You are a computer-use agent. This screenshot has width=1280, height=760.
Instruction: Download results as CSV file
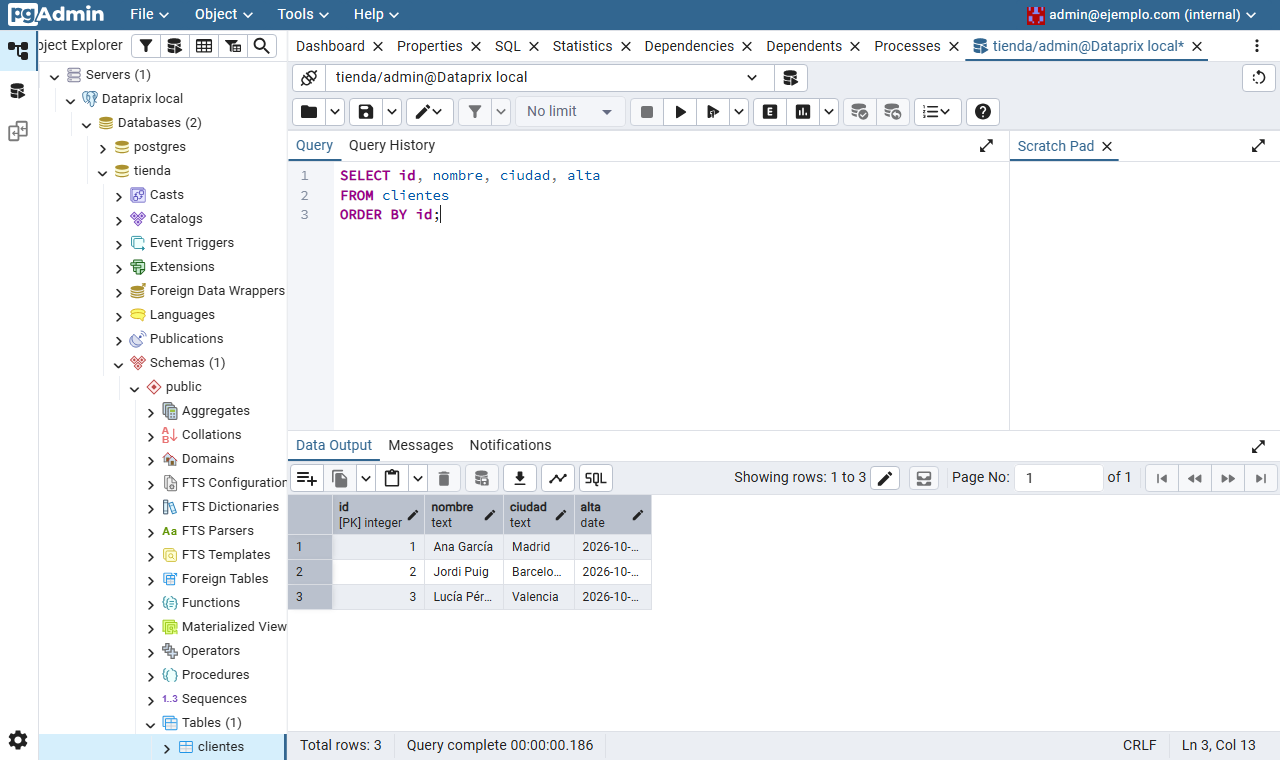coord(520,478)
